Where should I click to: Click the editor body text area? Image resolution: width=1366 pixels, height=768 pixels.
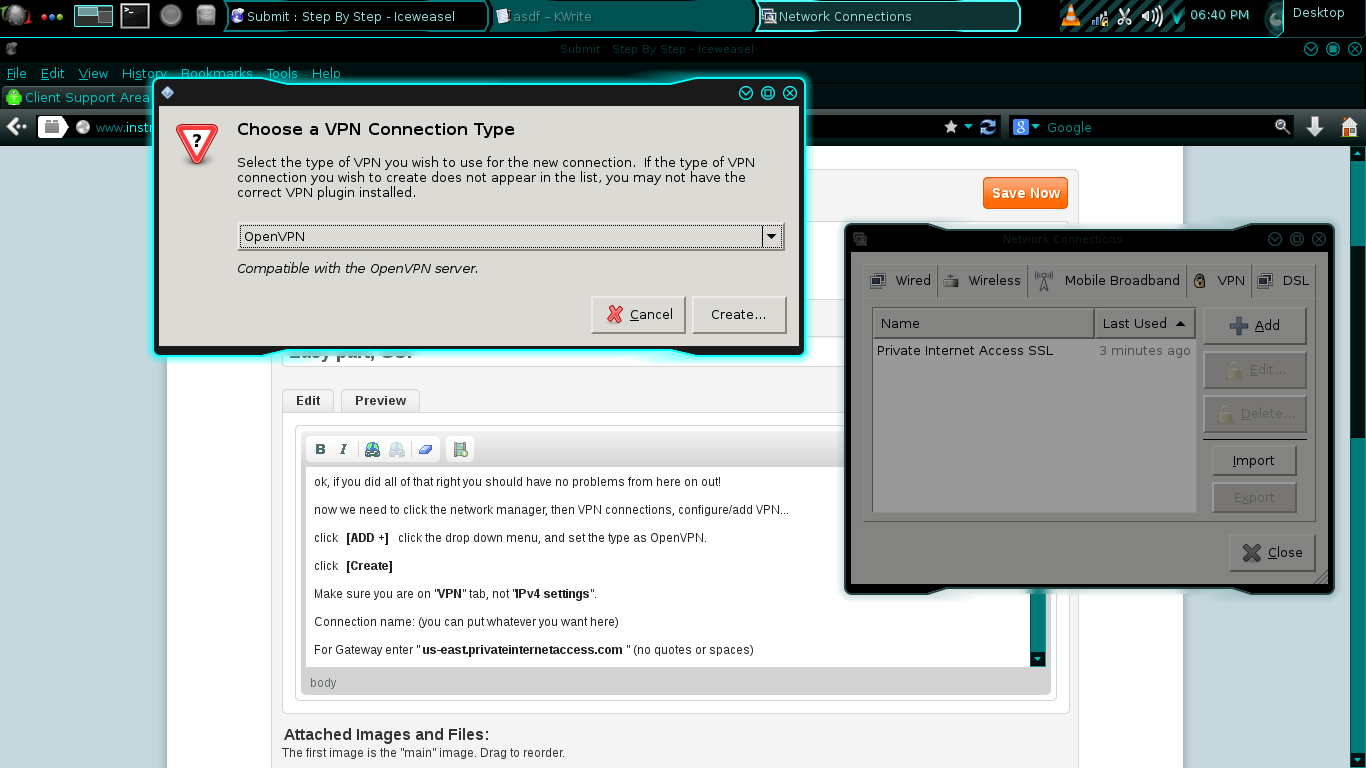[667, 566]
